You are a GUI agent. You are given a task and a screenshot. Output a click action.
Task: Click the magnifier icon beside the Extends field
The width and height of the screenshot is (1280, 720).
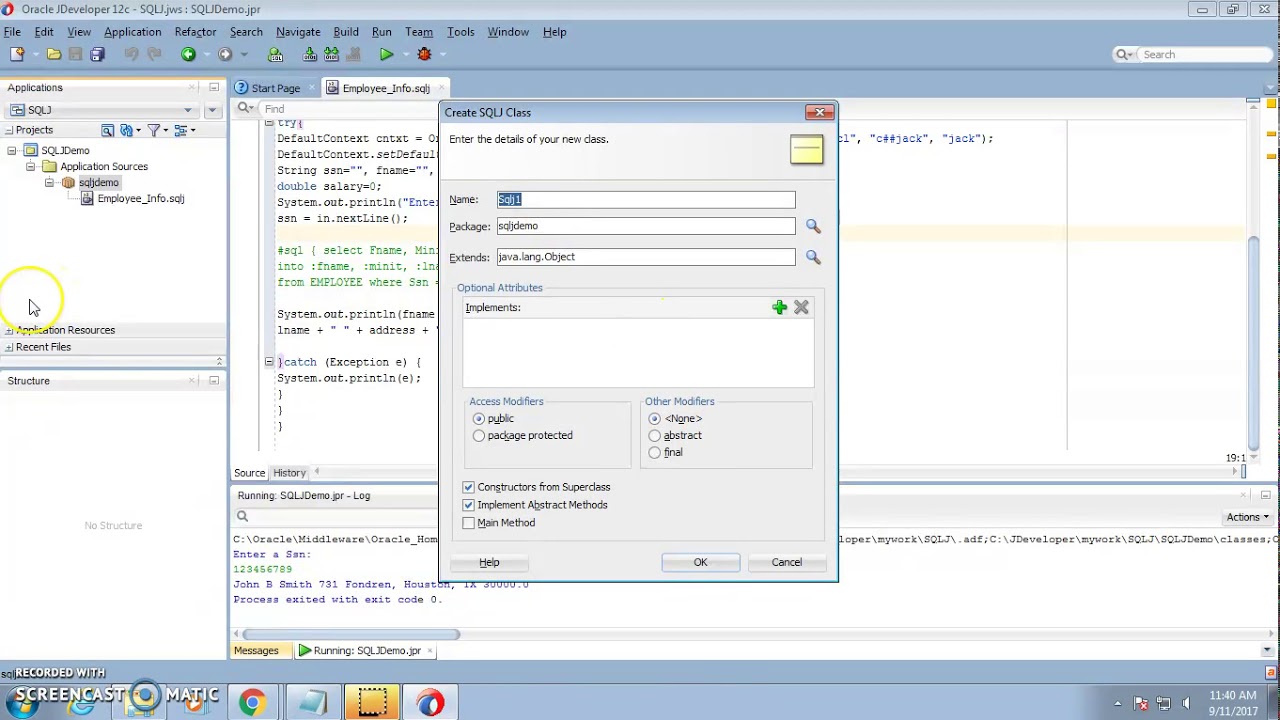[x=813, y=257]
